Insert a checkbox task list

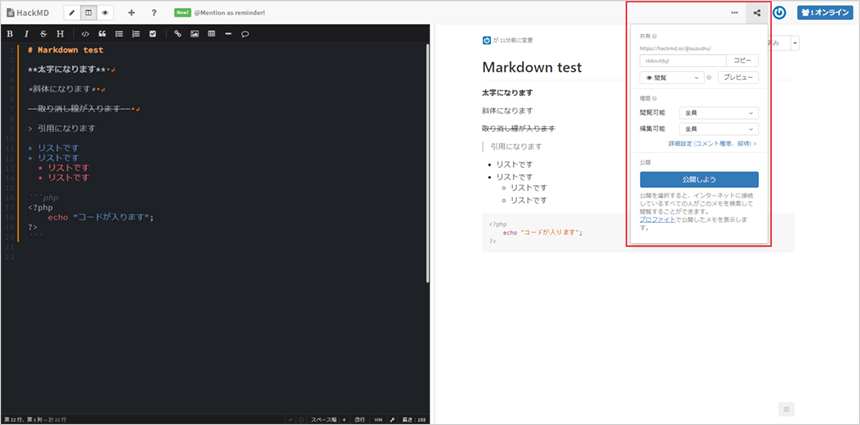152,33
